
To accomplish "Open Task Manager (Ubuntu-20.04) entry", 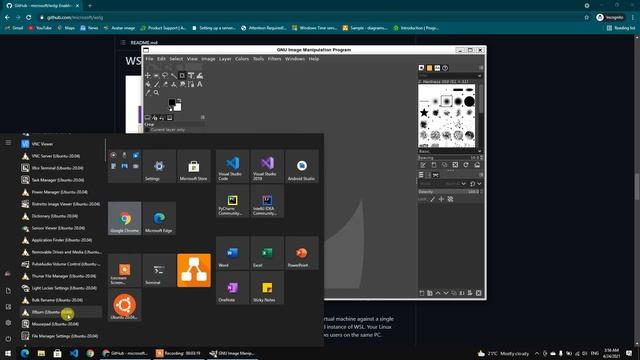I will (61, 180).
